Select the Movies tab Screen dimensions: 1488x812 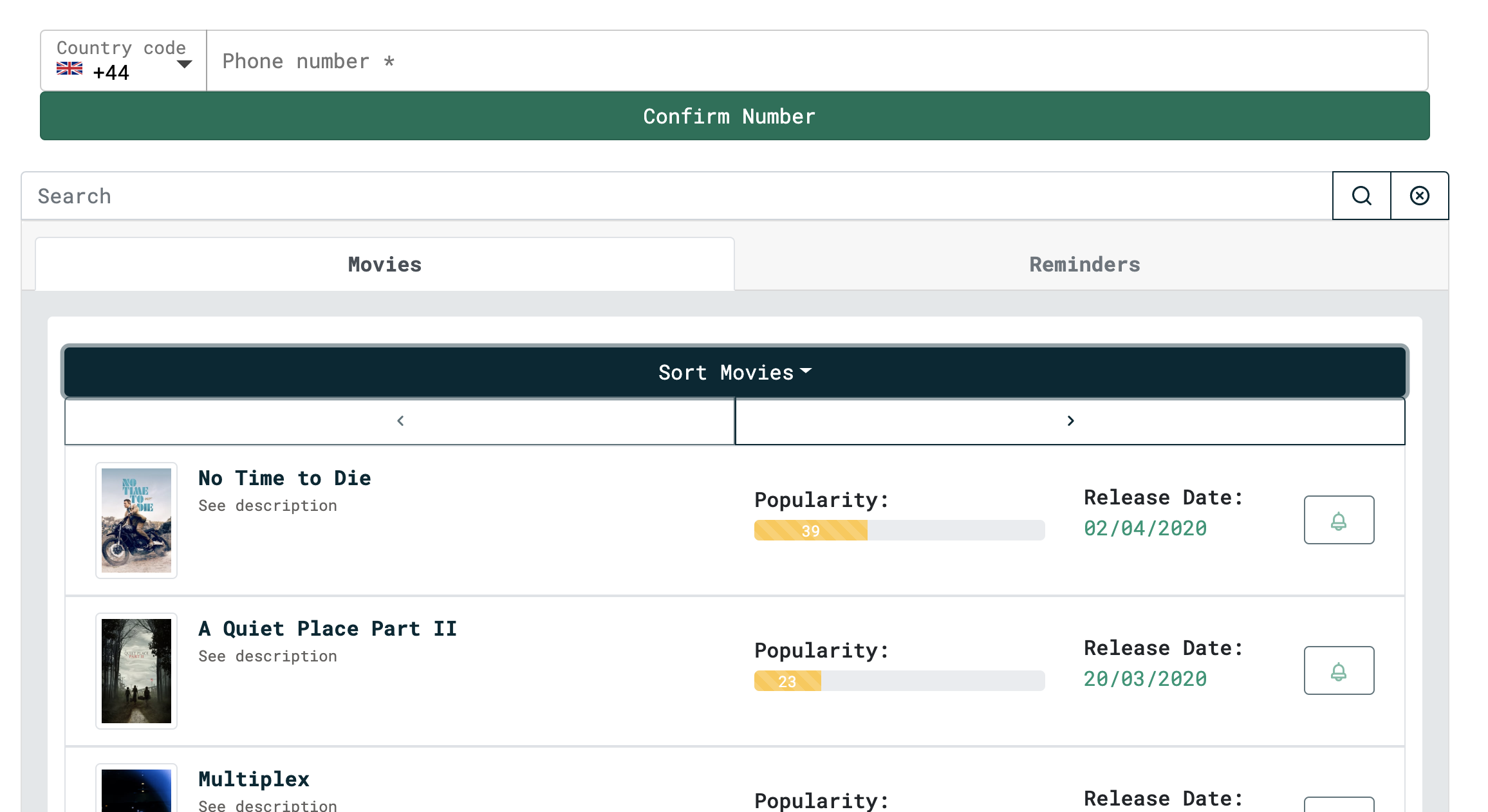coord(385,264)
